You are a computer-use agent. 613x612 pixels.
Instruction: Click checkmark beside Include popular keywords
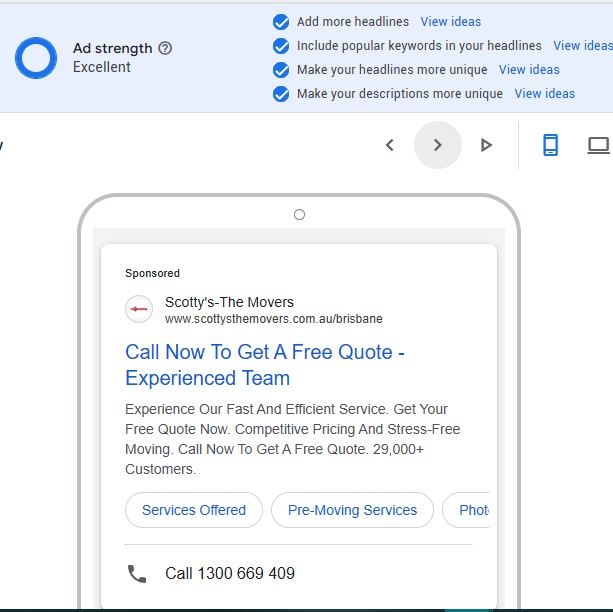pyautogui.click(x=281, y=46)
